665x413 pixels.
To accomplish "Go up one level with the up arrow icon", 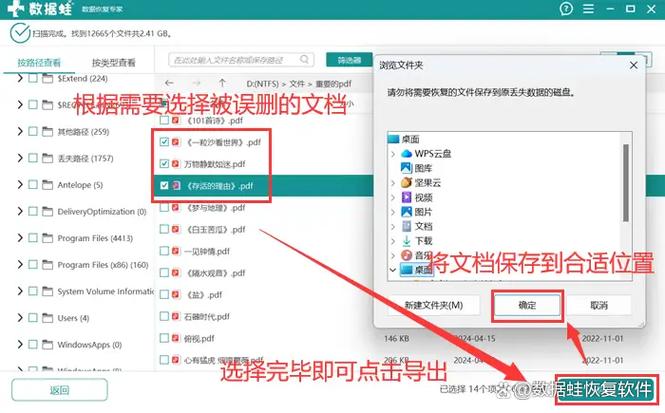I will 222,83.
